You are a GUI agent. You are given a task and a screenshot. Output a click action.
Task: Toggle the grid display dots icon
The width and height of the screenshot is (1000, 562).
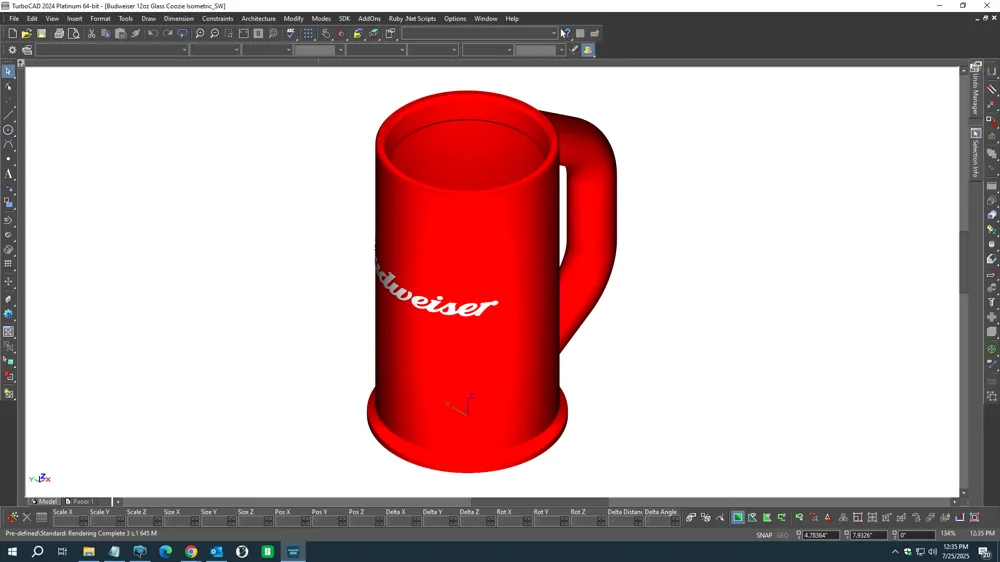pos(309,33)
